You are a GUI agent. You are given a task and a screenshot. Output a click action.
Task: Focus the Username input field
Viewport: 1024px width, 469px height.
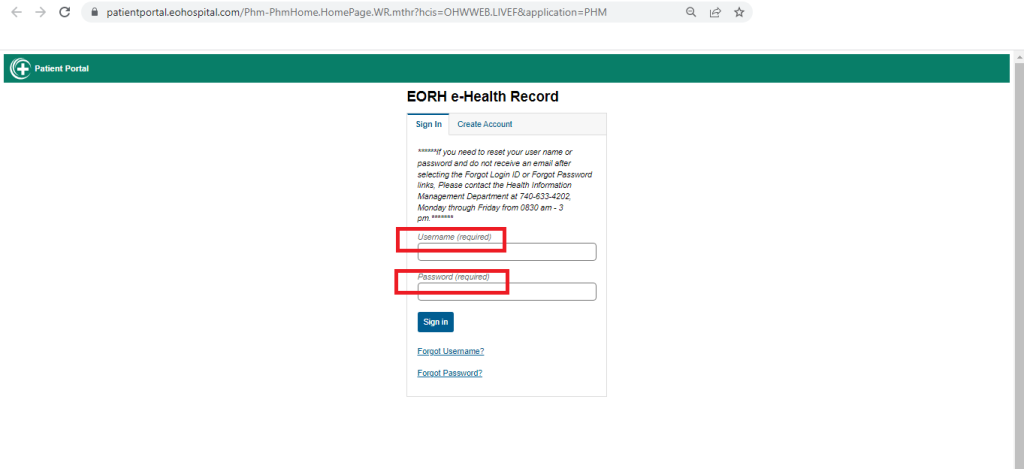[x=507, y=252]
